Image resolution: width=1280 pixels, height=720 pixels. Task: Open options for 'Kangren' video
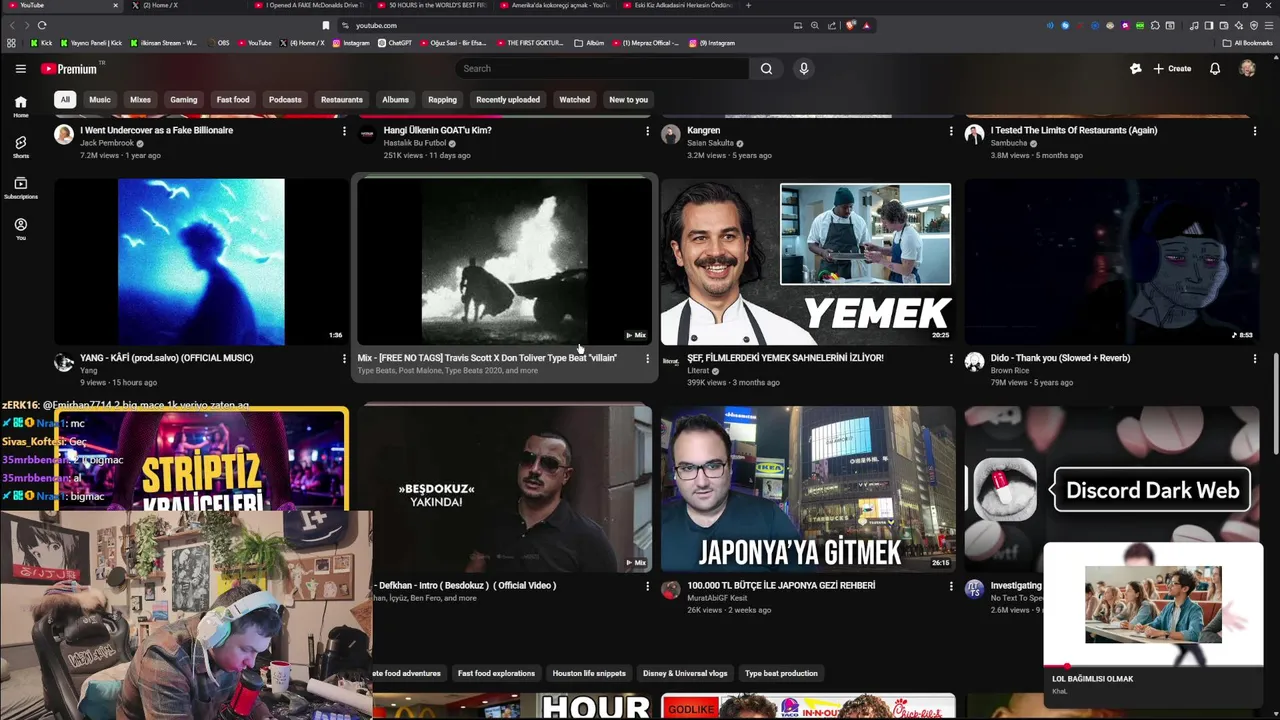(951, 131)
